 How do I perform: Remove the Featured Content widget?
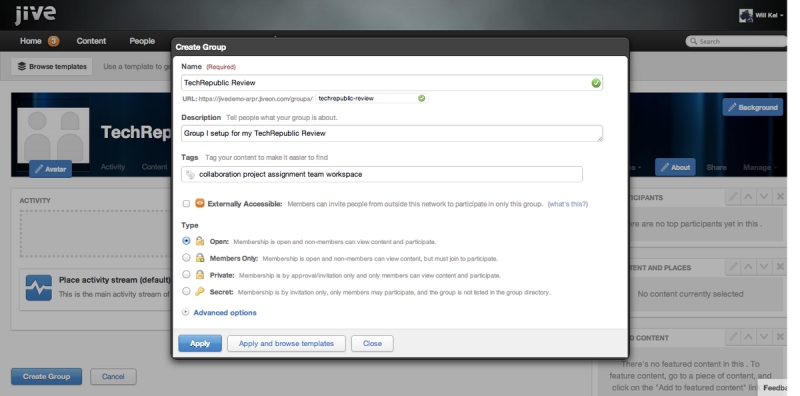tap(780, 337)
